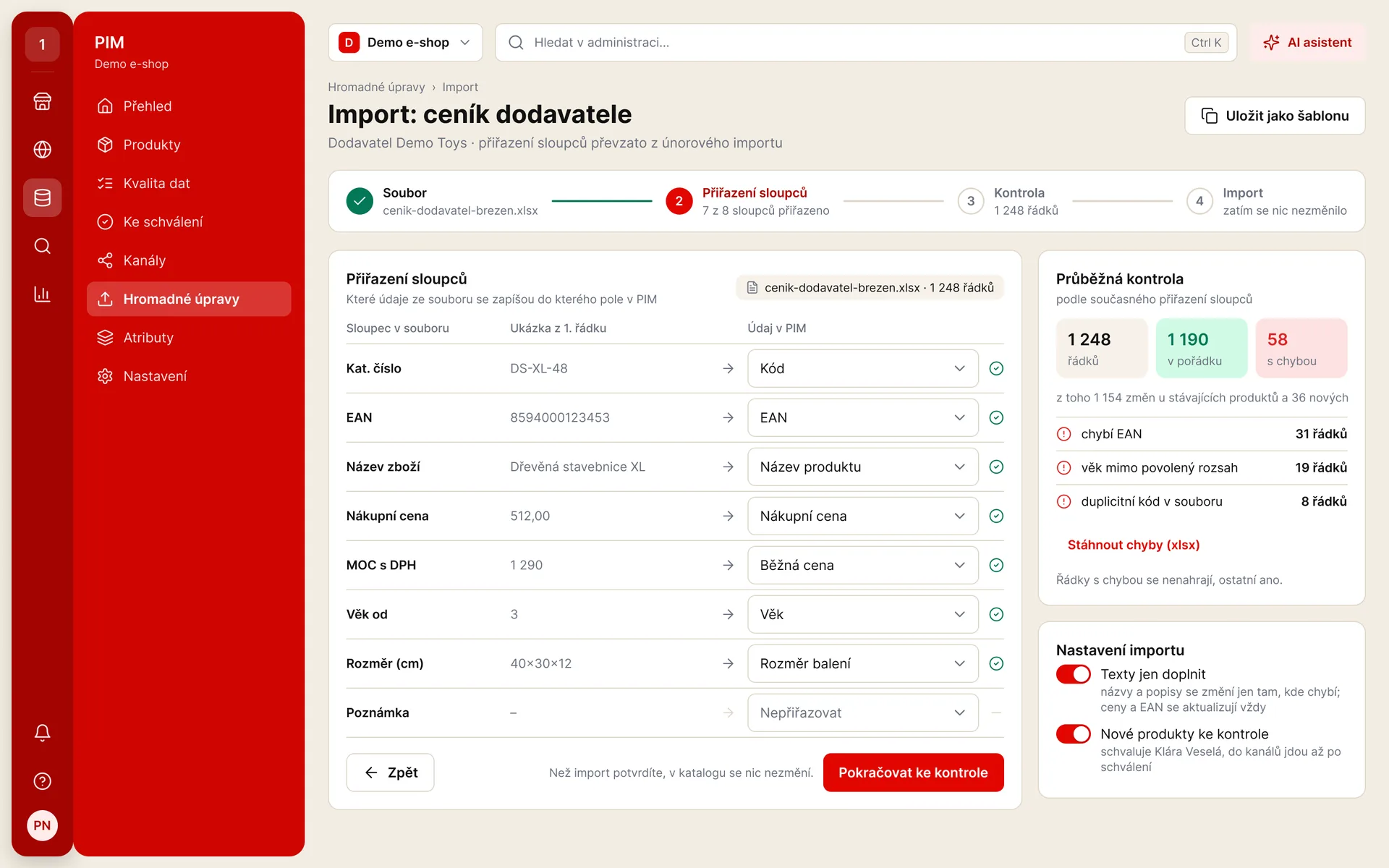
Task: Click the number 1 badge at rail top
Action: point(42,44)
